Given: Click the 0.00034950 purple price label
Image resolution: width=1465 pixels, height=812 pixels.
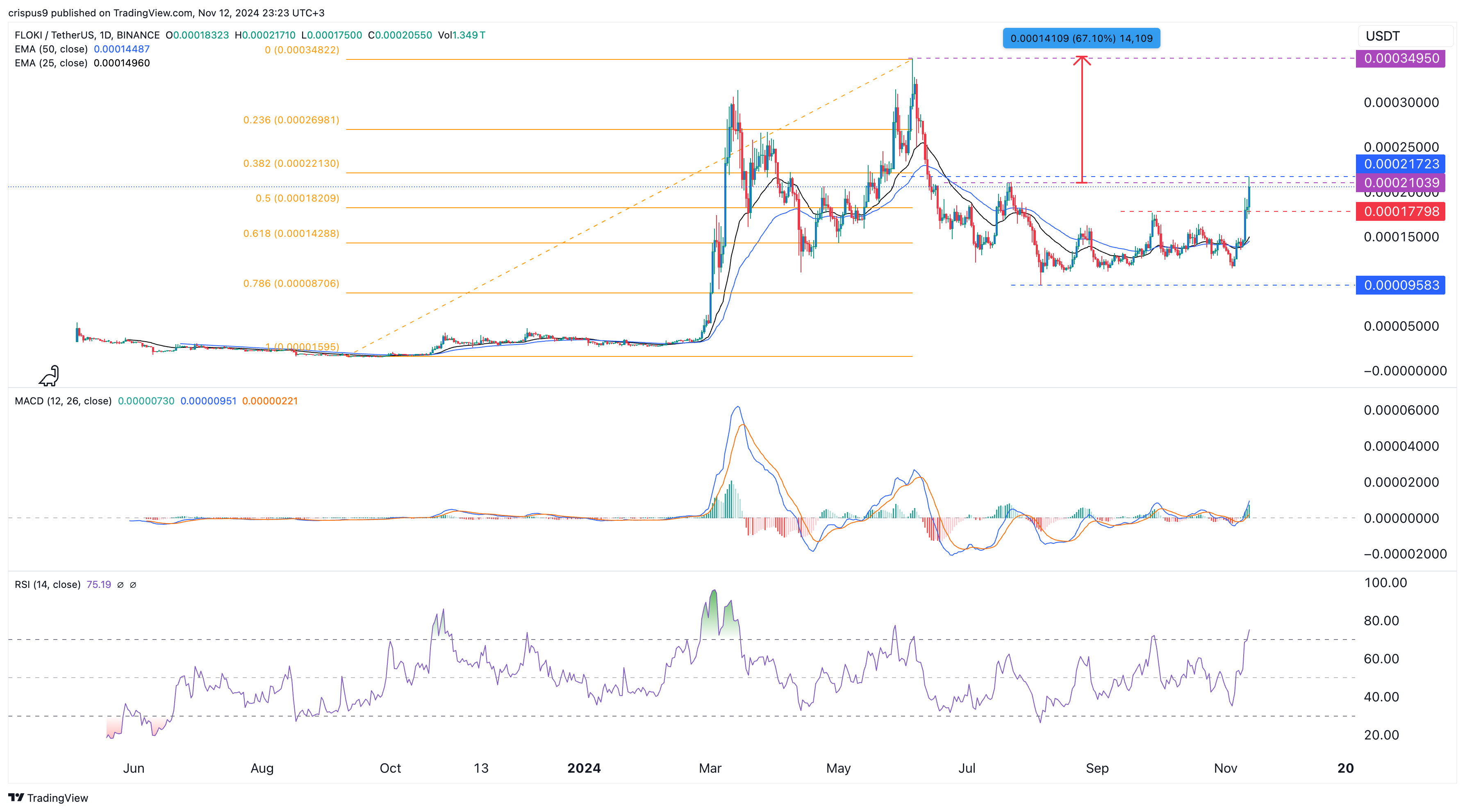Looking at the screenshot, I should pyautogui.click(x=1401, y=59).
